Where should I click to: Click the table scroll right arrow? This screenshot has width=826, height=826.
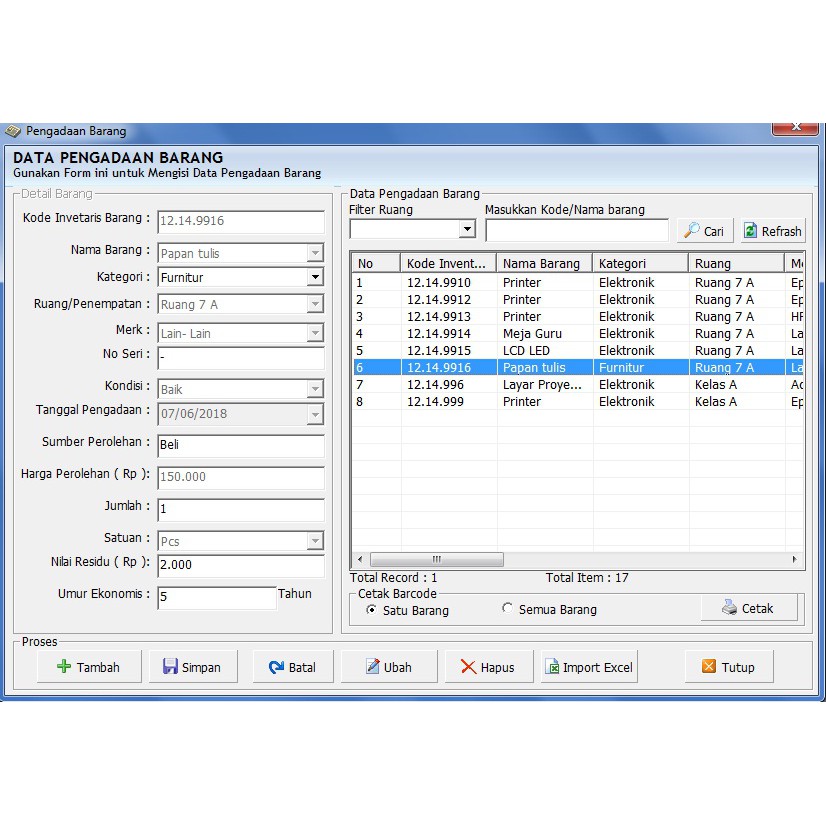pos(794,559)
